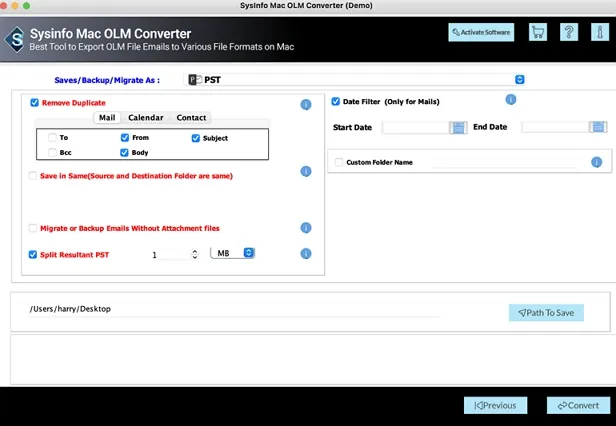Click Path To Save button
616x426 pixels.
pos(546,313)
